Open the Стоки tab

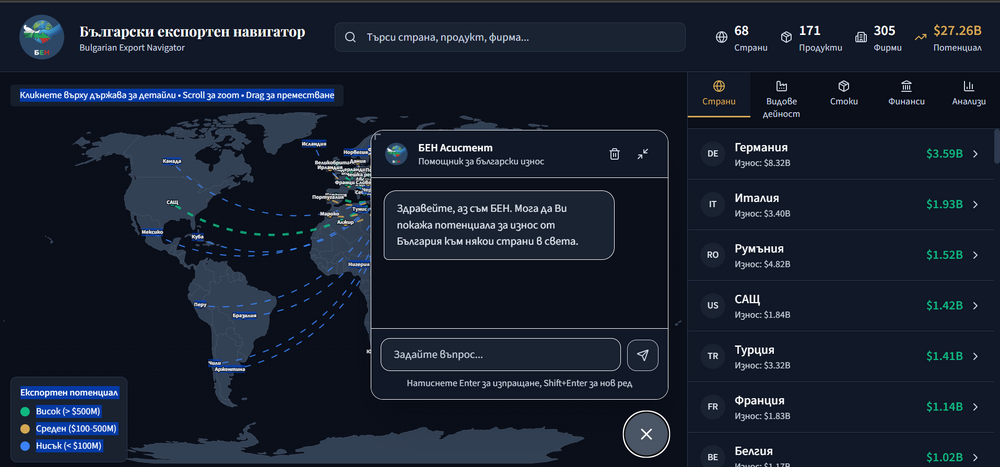point(844,94)
